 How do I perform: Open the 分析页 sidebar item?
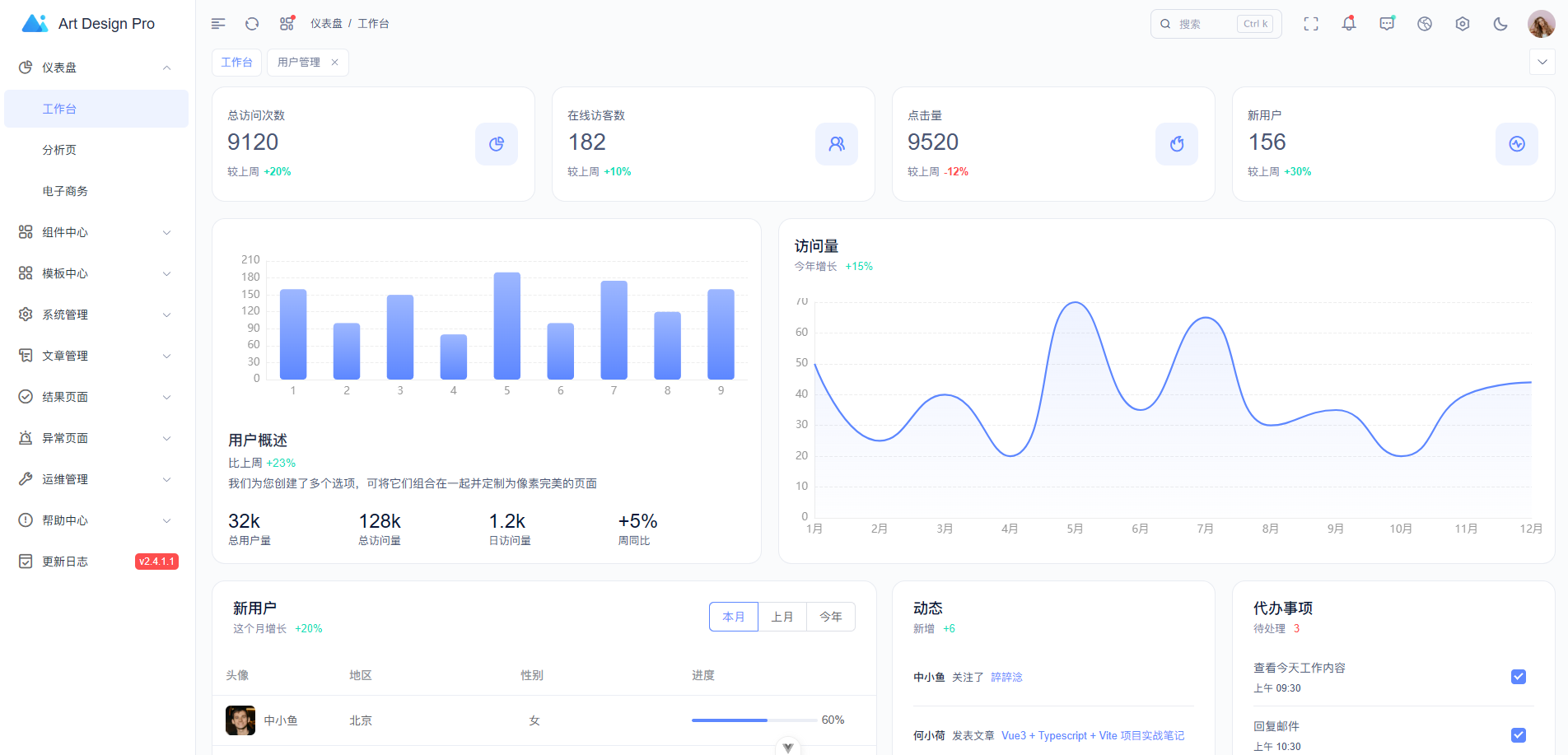pyautogui.click(x=96, y=150)
